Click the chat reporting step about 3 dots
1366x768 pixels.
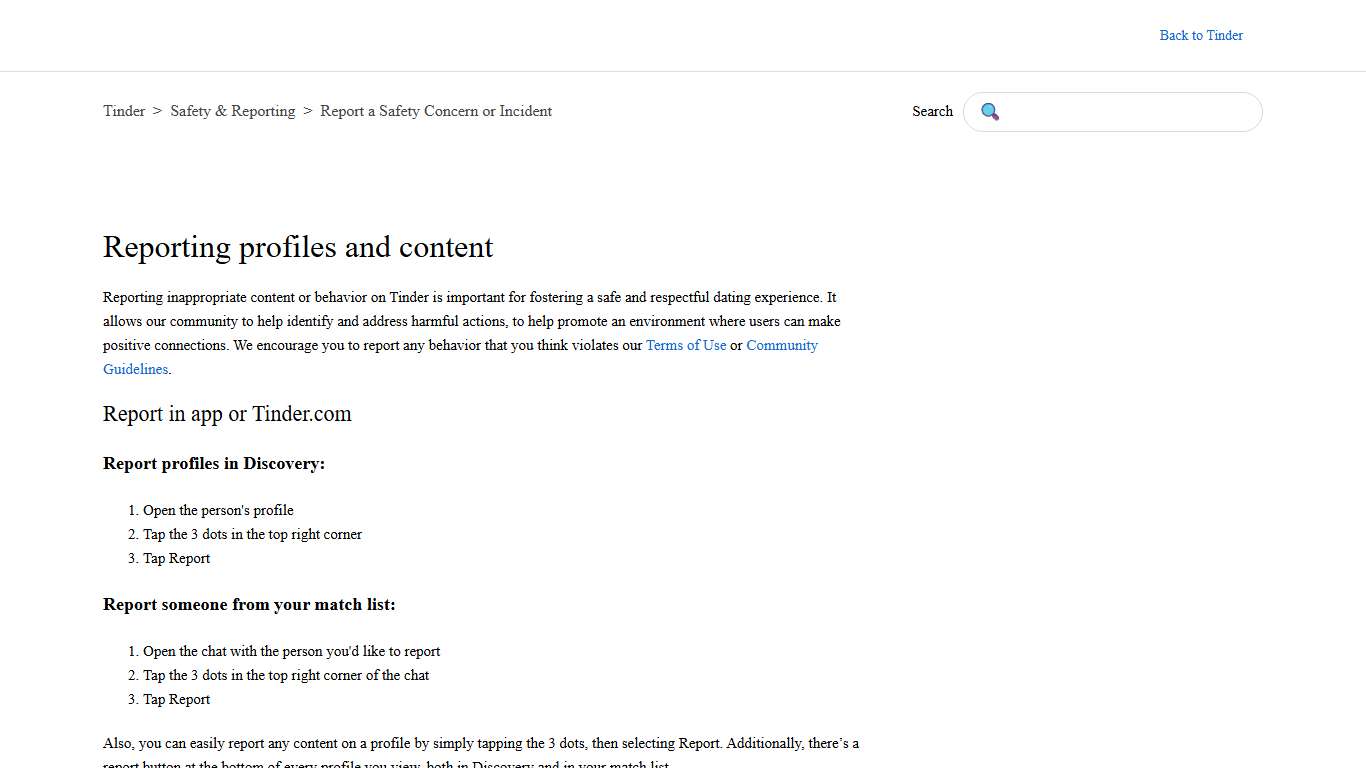tap(286, 675)
